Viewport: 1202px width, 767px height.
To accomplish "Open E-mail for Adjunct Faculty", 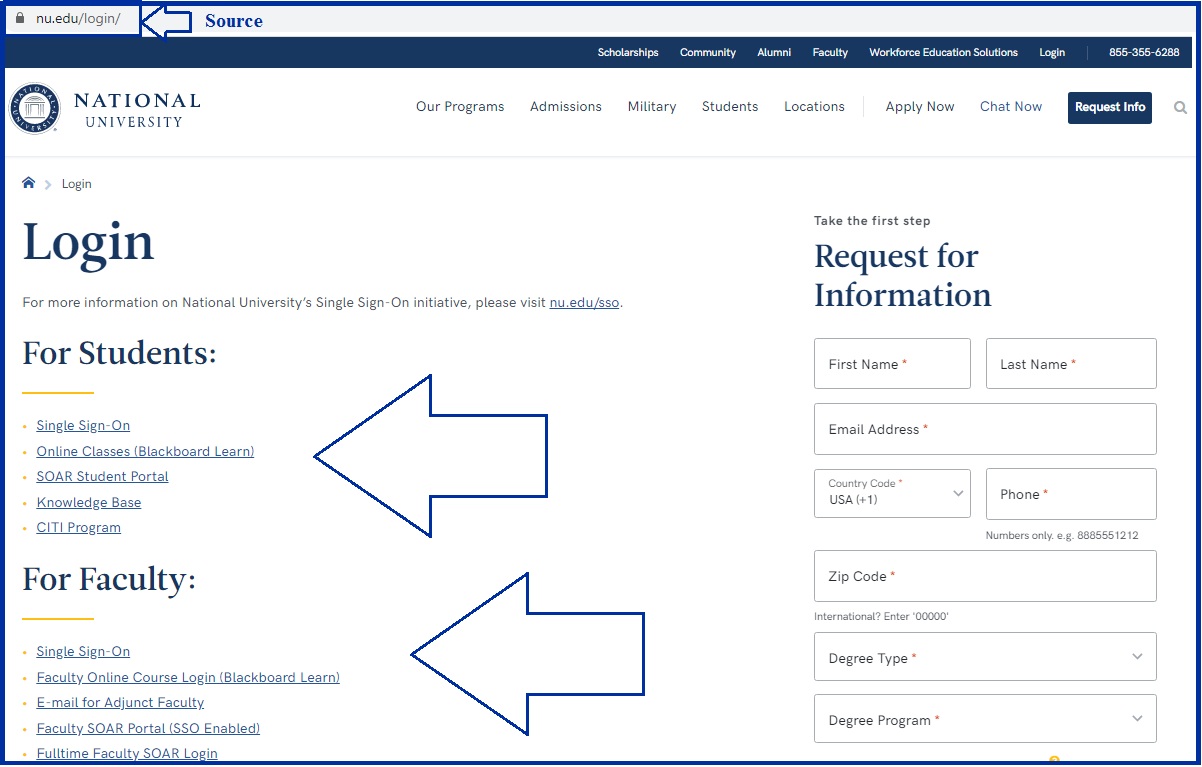I will (120, 703).
